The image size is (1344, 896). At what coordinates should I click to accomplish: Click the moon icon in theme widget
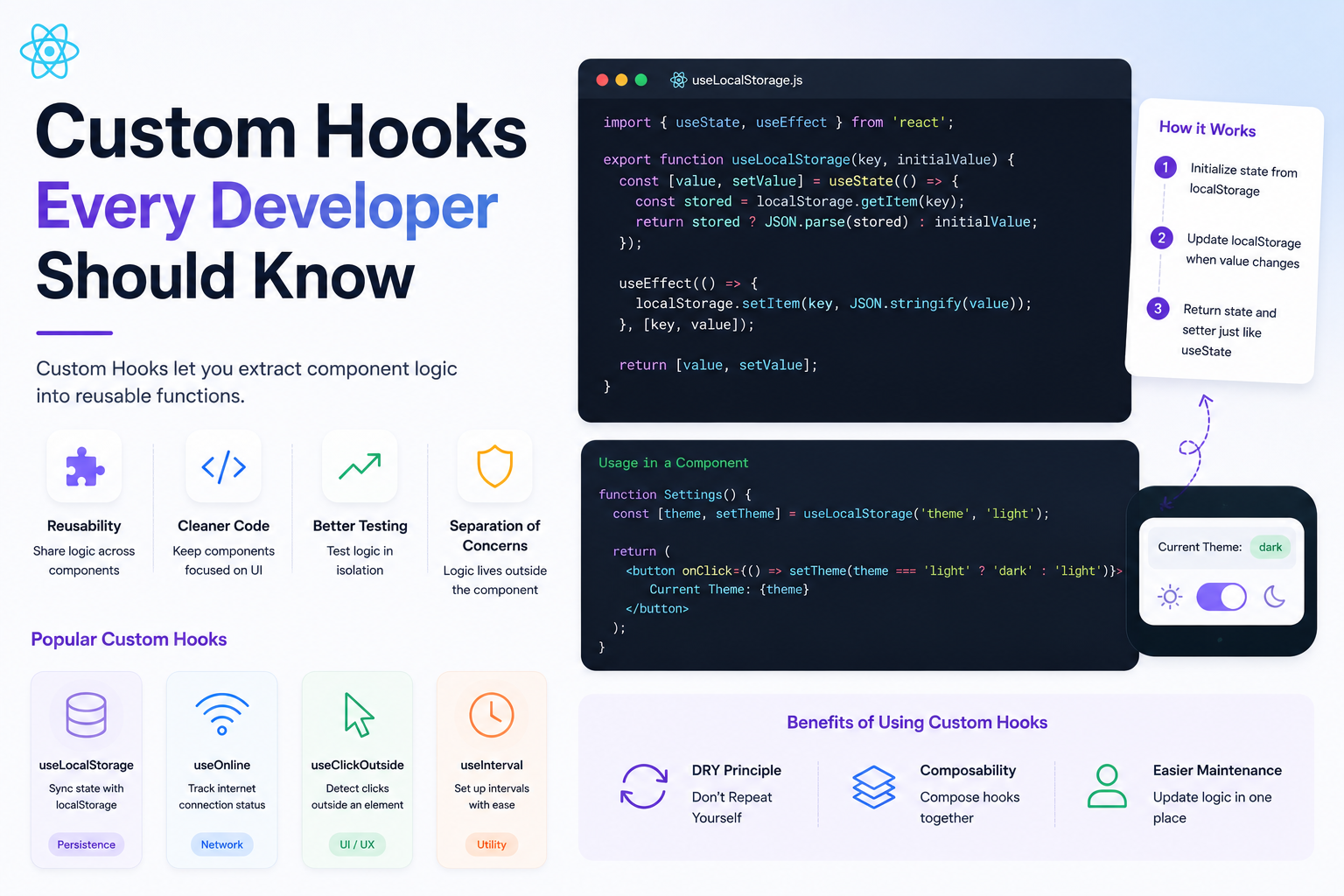(x=1275, y=597)
